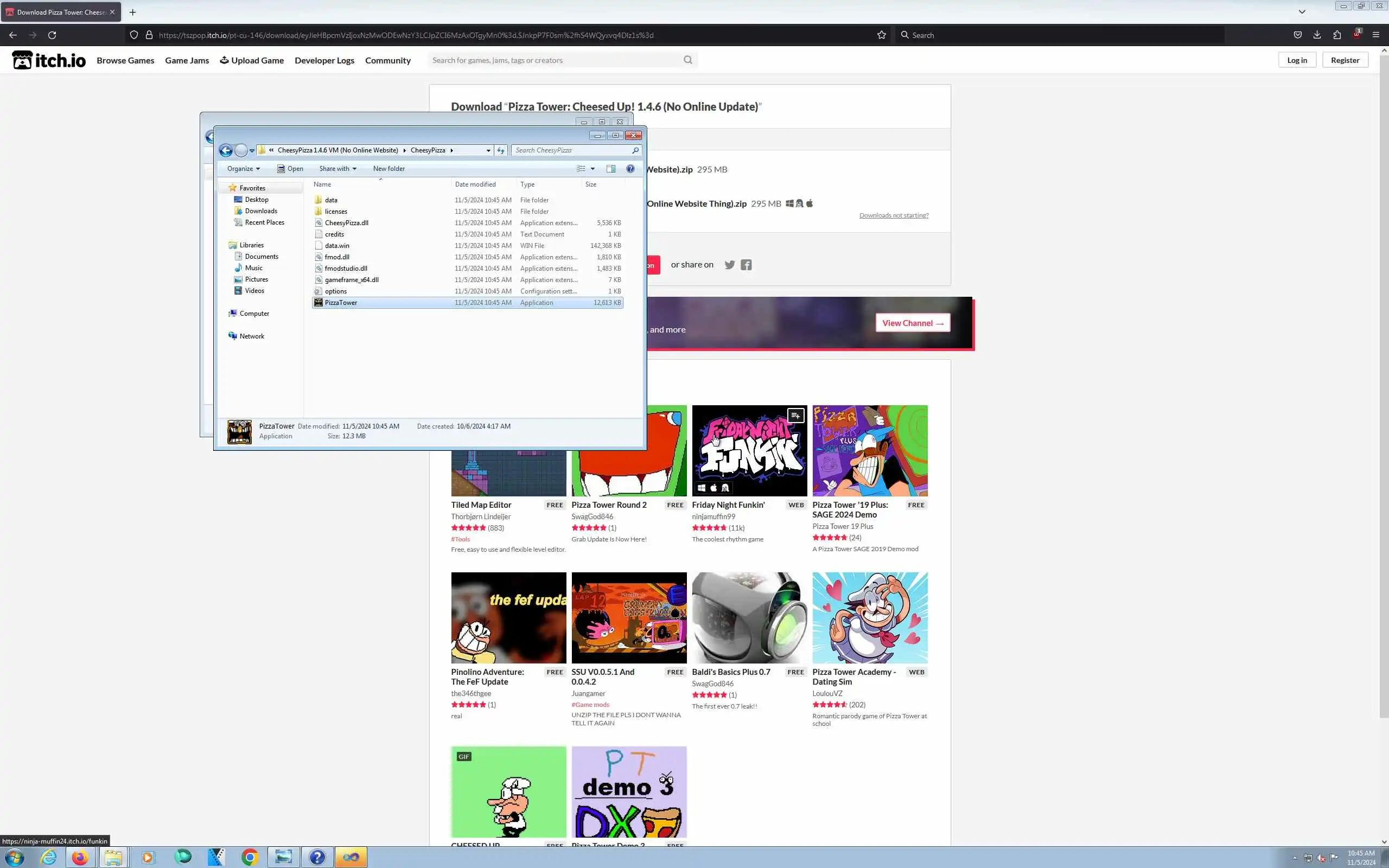This screenshot has width=1389, height=868.
Task: Click the itch.io games search field
Action: click(556, 60)
